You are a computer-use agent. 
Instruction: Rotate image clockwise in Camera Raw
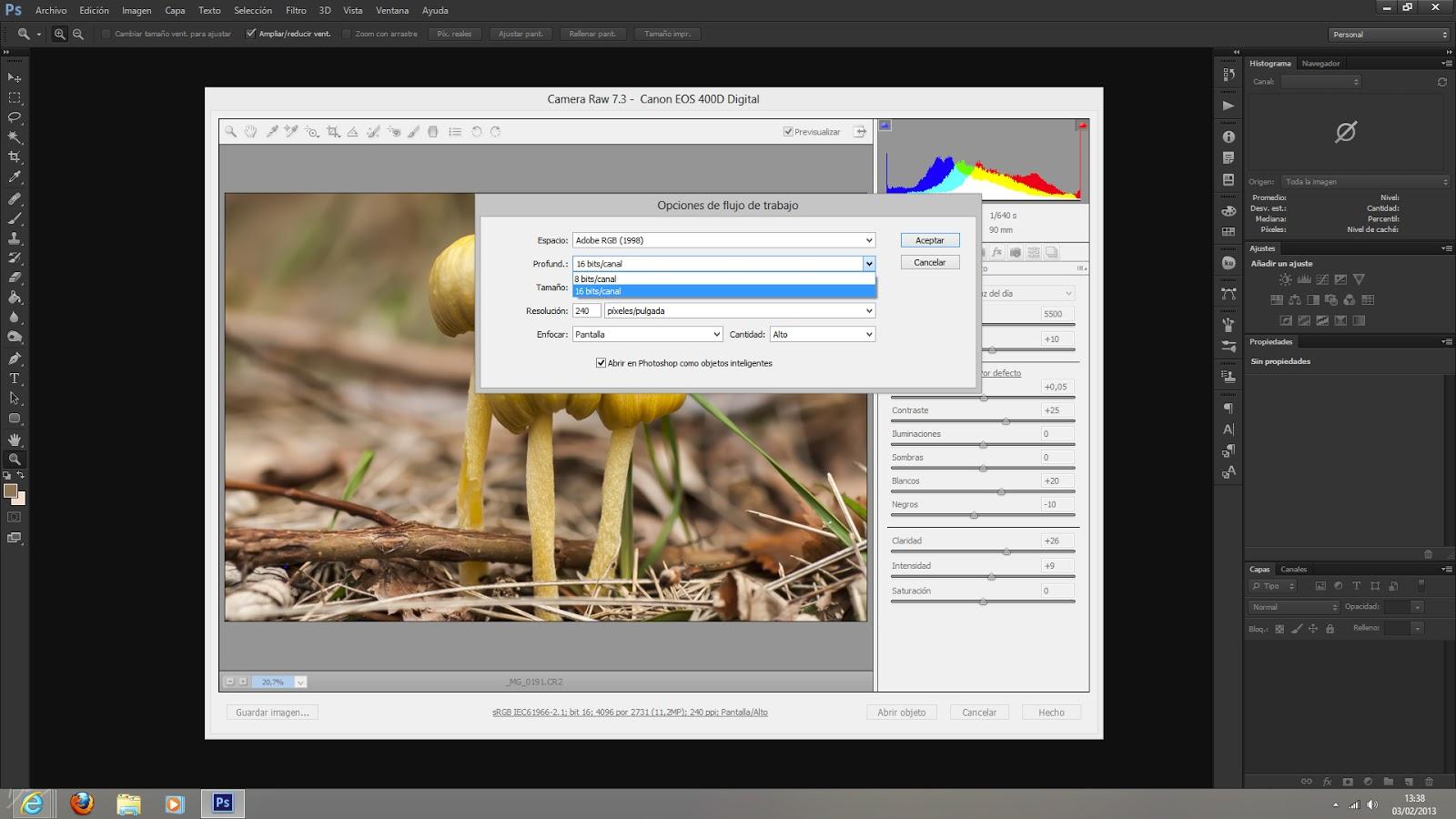coord(496,132)
